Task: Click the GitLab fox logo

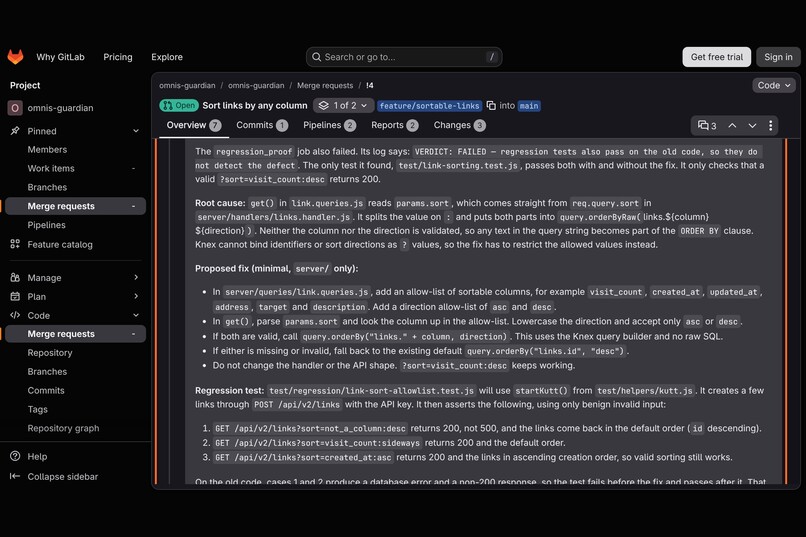Action: coord(15,57)
